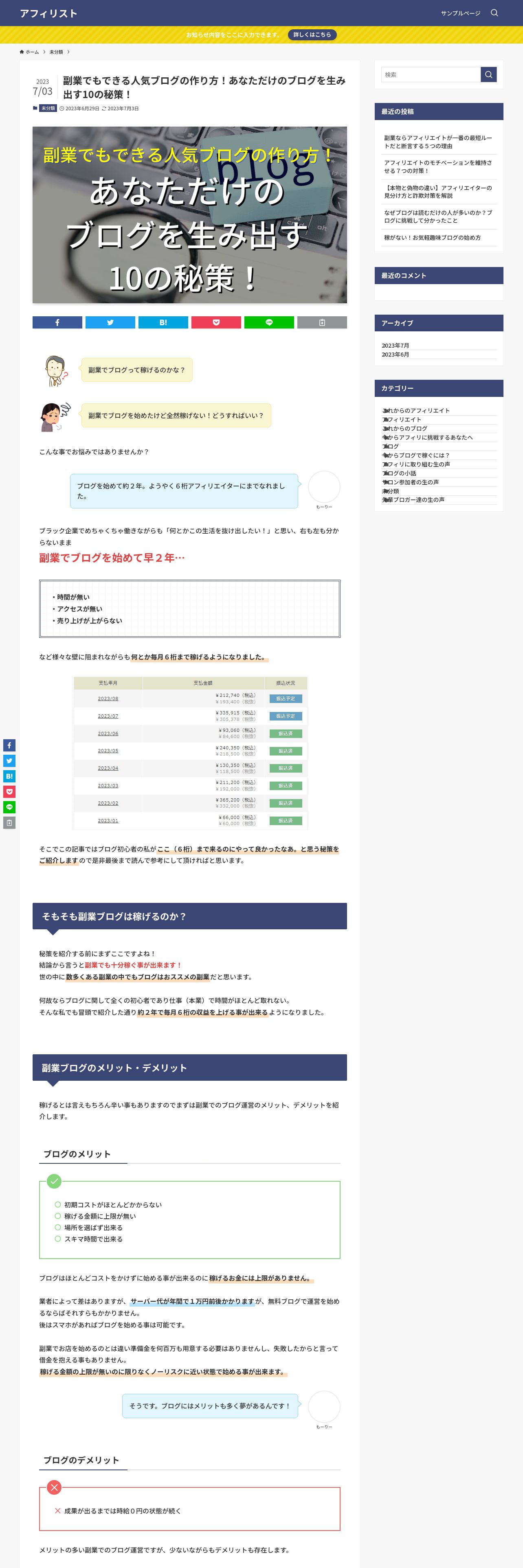523x1568 pixels.
Task: Click the first もーりー round avatar
Action: pos(324,487)
